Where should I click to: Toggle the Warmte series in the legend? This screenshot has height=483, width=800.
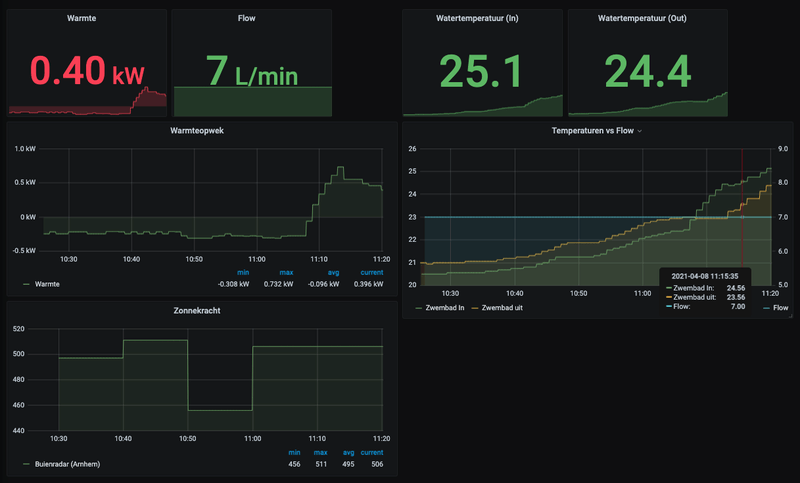click(x=47, y=284)
